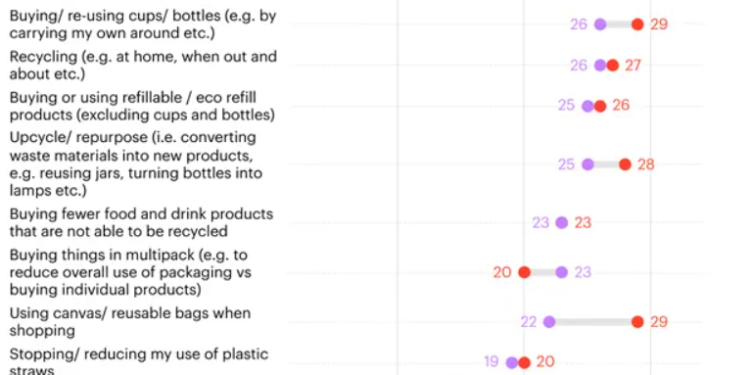Image resolution: width=750 pixels, height=375 pixels.
Task: Click 'Using canvas/ reusable bags' label
Action: point(130,322)
